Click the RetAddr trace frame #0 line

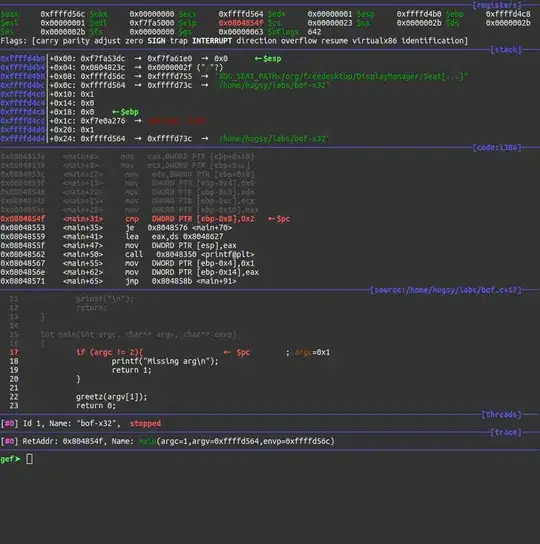pyautogui.click(x=167, y=441)
